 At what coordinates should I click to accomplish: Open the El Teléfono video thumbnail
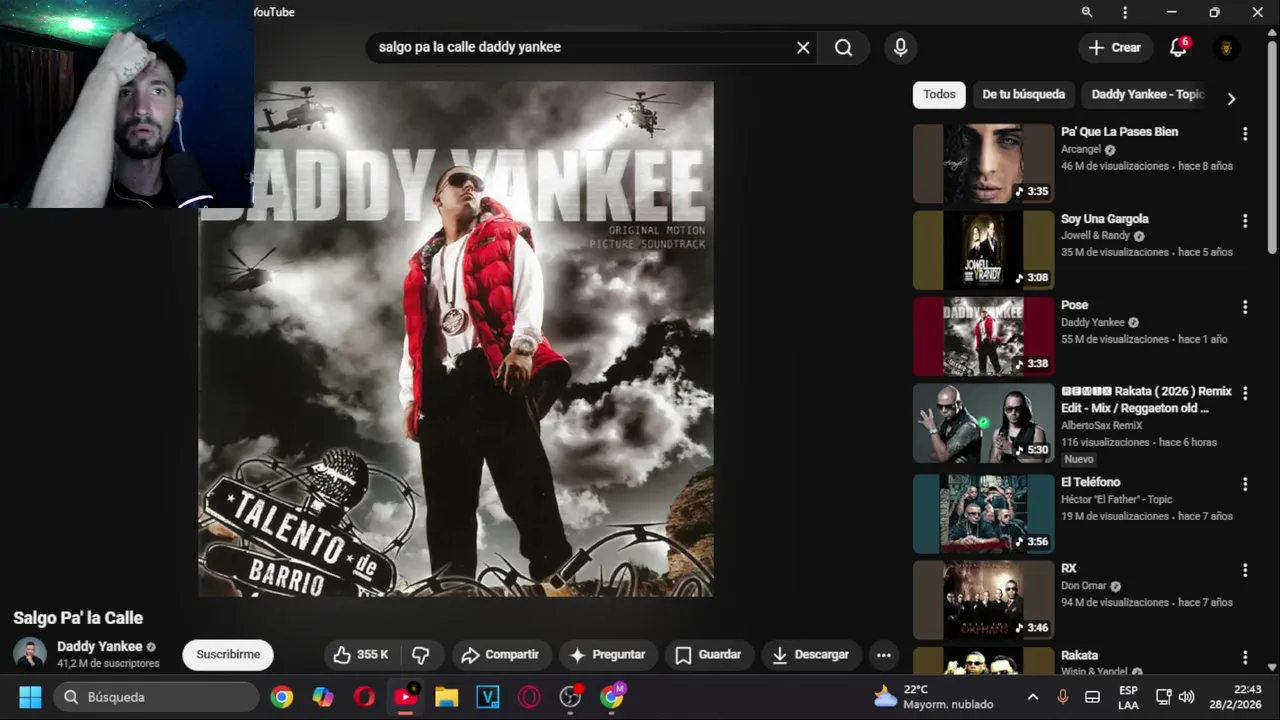[x=983, y=514]
